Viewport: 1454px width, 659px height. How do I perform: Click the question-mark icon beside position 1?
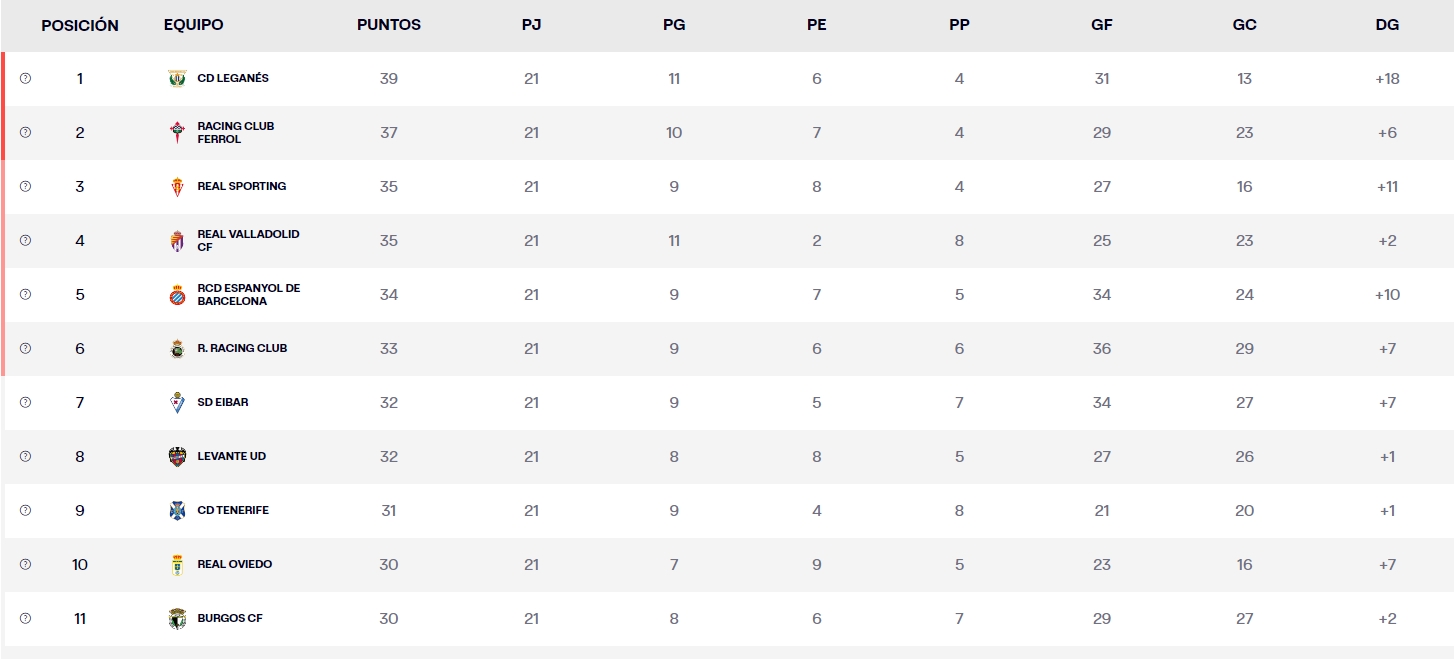coord(25,78)
